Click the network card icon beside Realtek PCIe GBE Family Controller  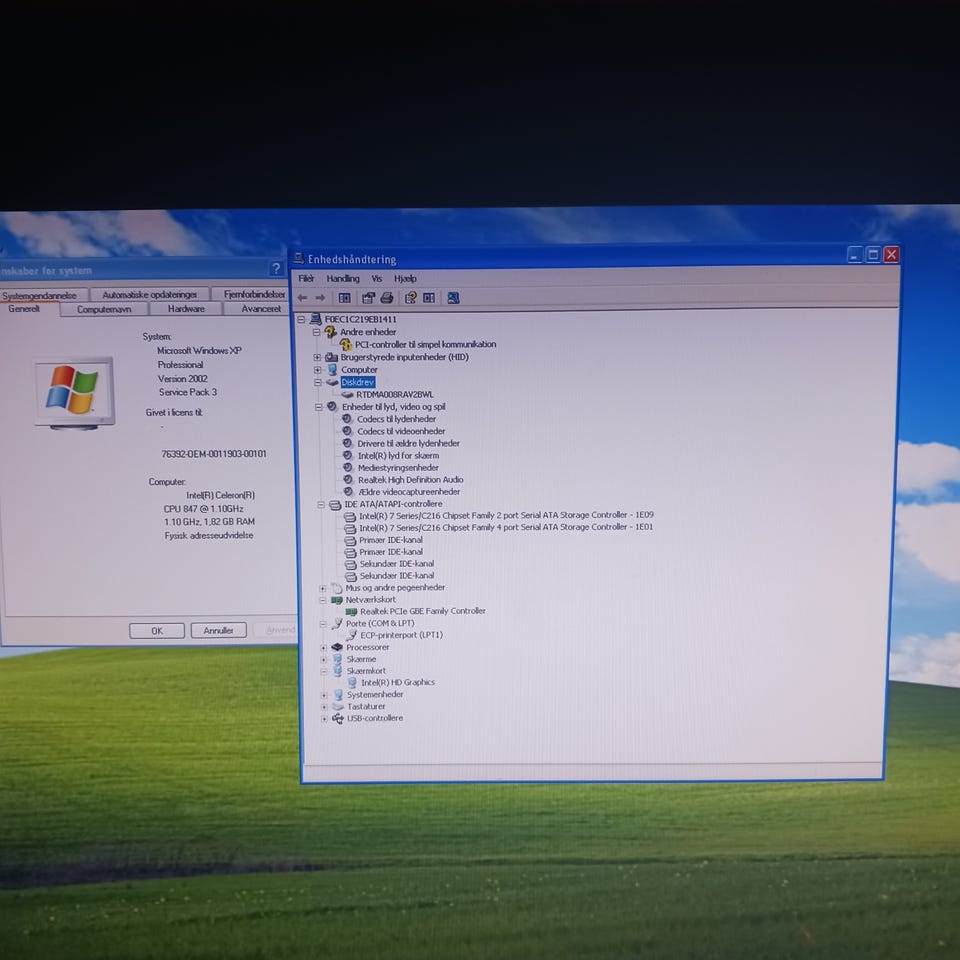click(351, 611)
